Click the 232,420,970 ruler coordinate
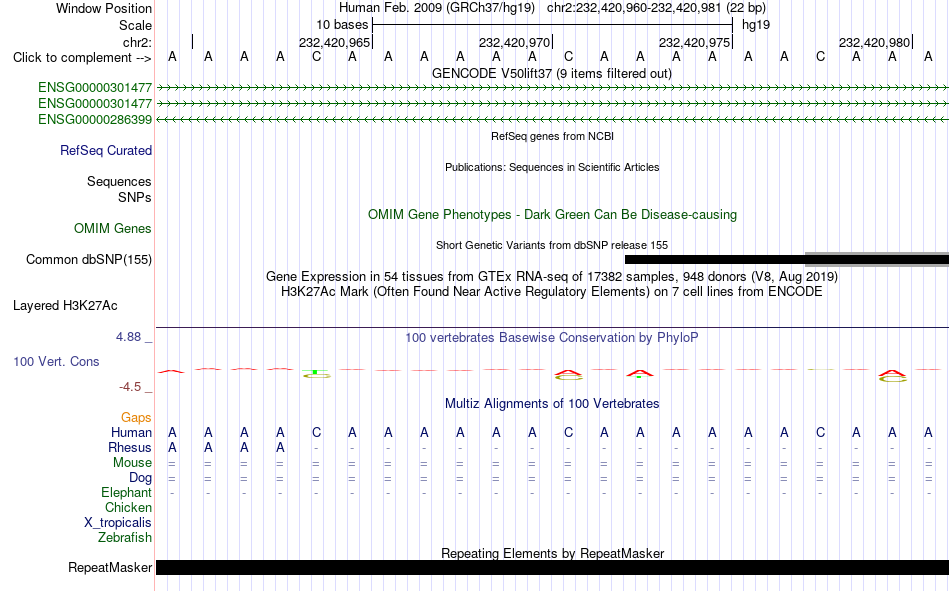950x591 pixels. (x=514, y=42)
